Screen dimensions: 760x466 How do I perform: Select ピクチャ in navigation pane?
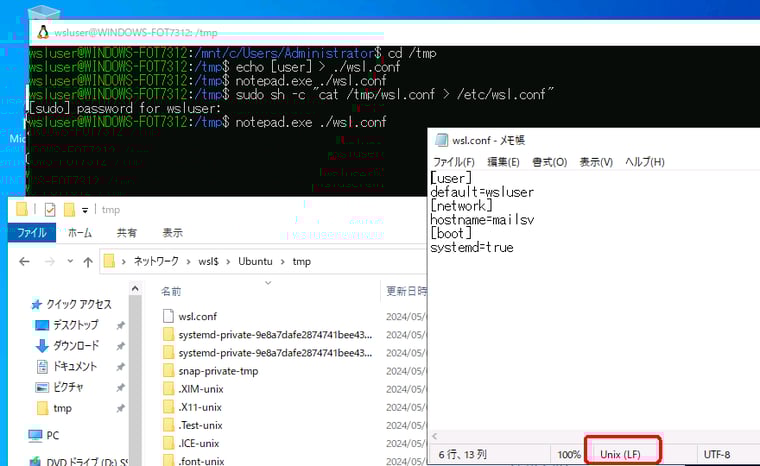click(x=68, y=387)
